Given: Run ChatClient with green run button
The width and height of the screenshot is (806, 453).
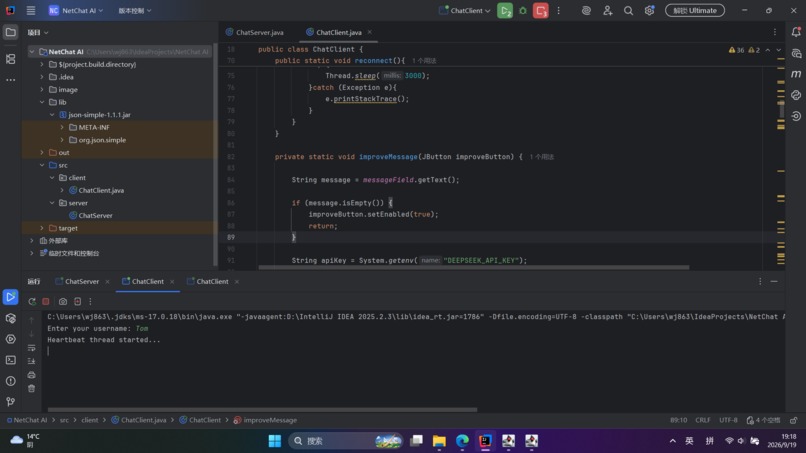Looking at the screenshot, I should [505, 10].
